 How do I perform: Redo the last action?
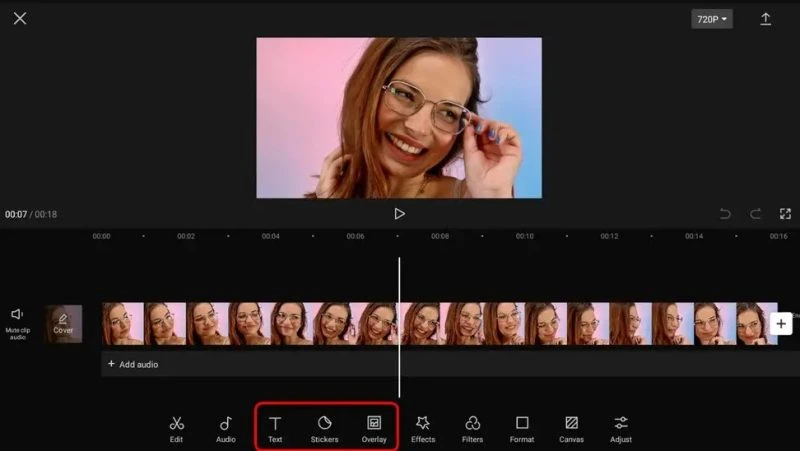click(756, 214)
